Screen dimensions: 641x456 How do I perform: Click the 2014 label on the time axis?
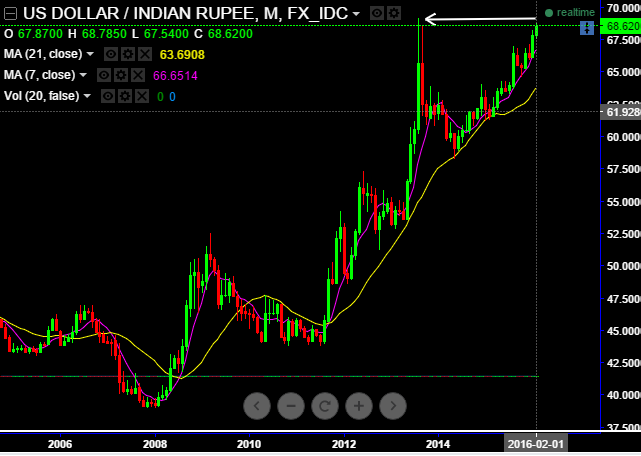[438, 444]
